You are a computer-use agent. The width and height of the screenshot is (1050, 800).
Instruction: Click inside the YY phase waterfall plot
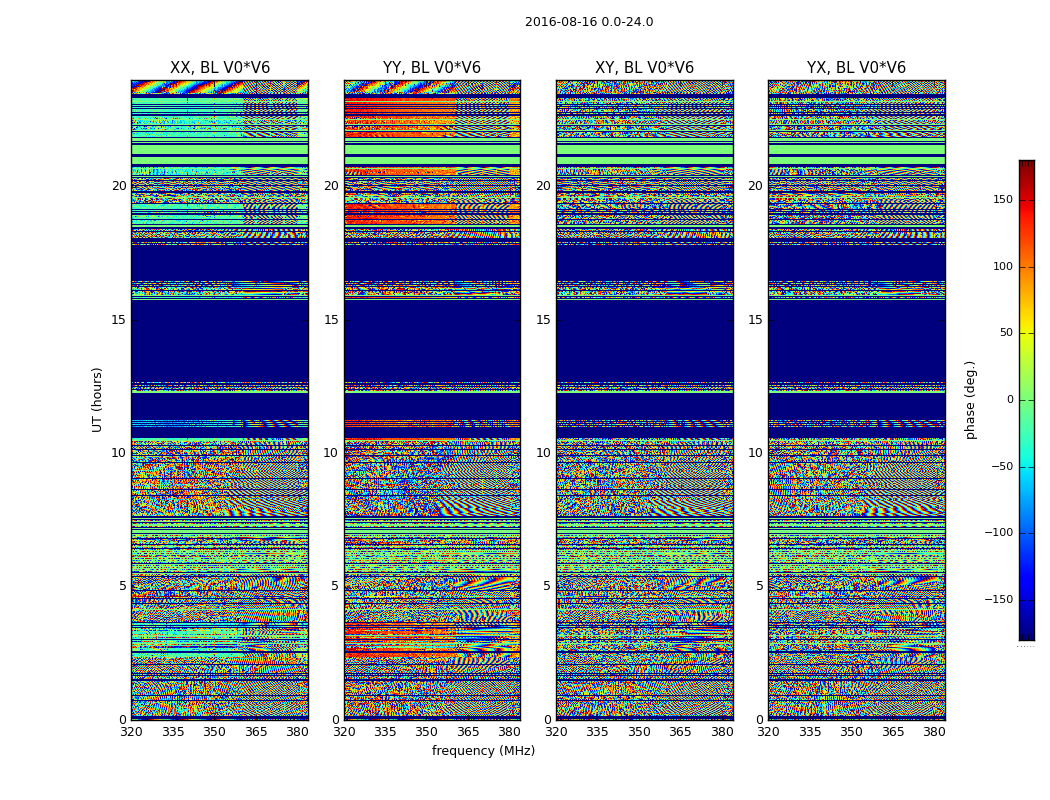click(432, 400)
